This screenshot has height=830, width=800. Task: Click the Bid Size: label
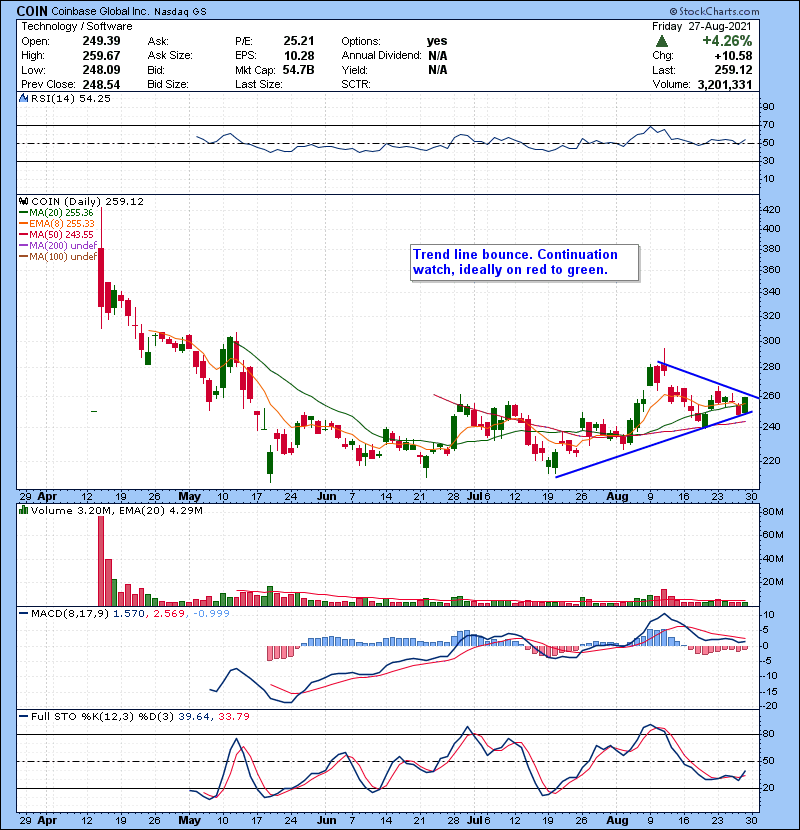tap(168, 84)
